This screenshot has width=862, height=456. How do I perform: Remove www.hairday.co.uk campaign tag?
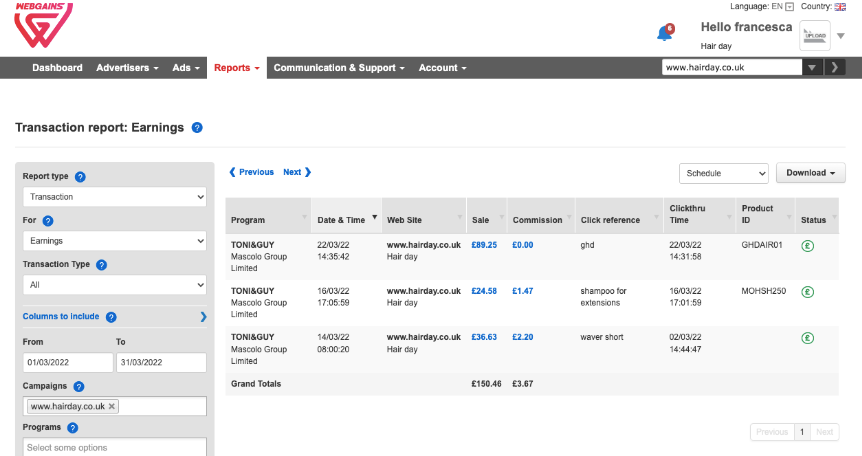pyautogui.click(x=112, y=406)
